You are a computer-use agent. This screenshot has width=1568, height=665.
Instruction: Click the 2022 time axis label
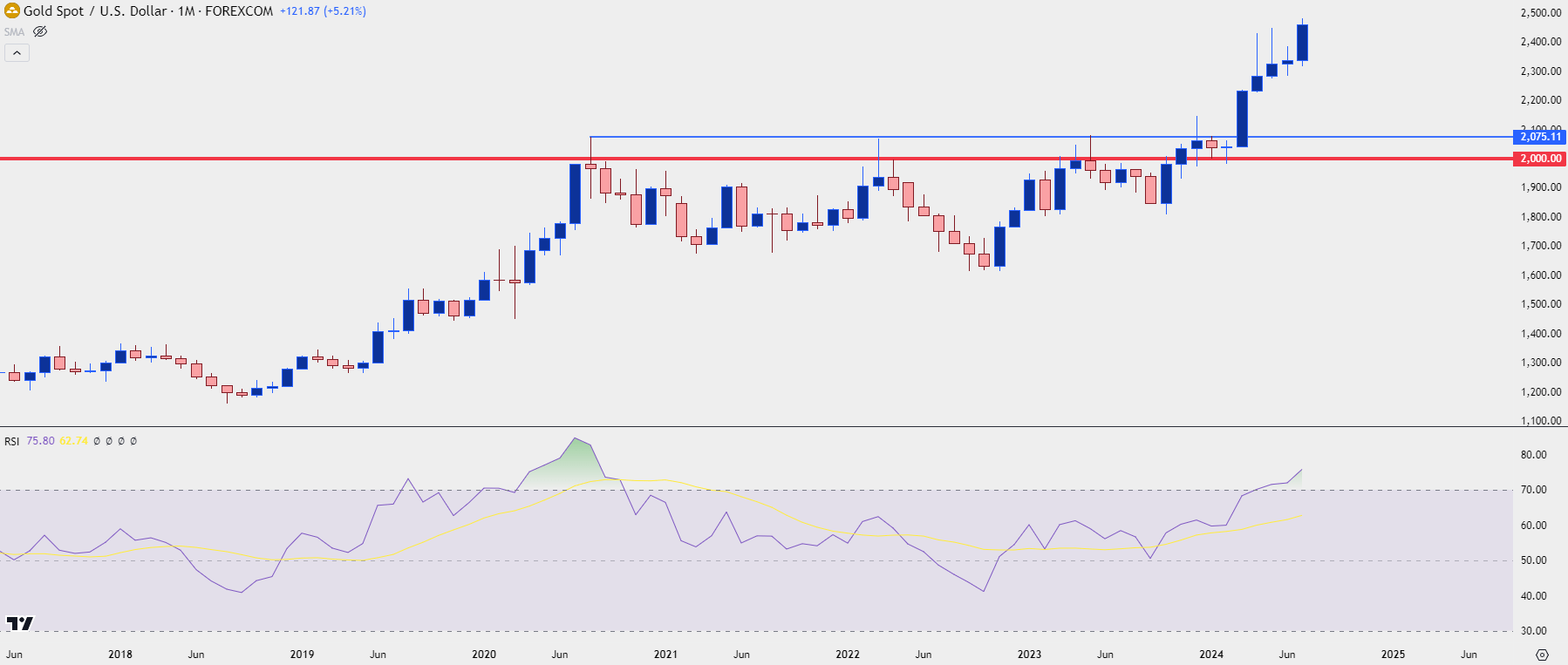pyautogui.click(x=847, y=655)
